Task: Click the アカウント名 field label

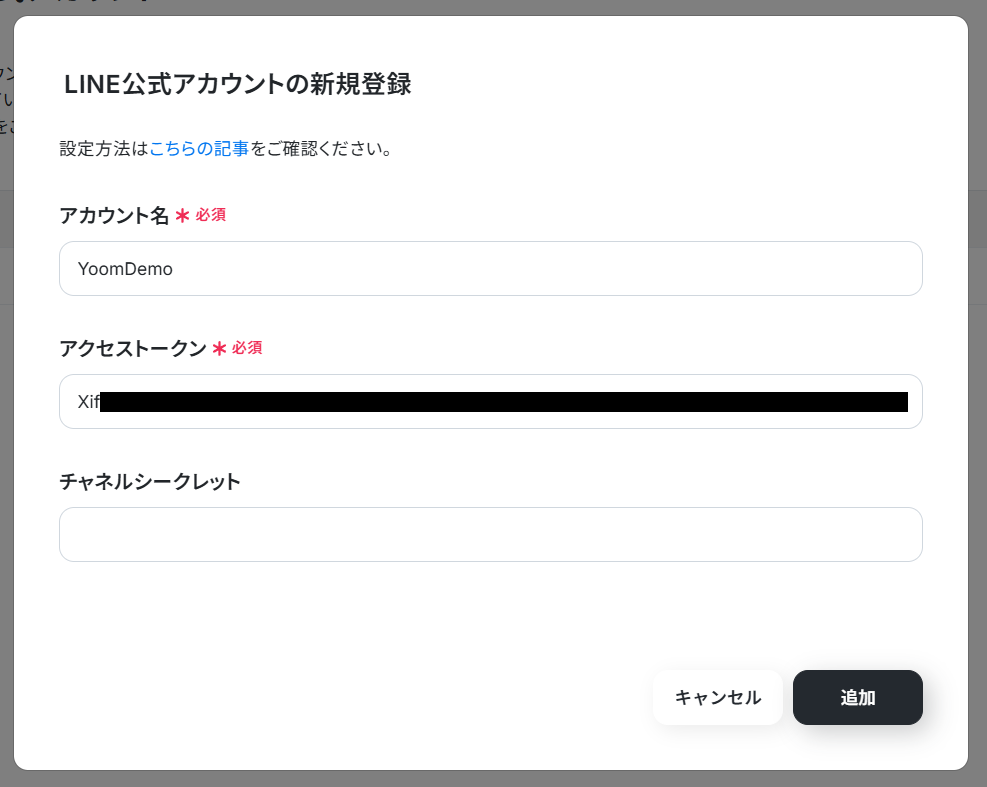Action: (114, 215)
